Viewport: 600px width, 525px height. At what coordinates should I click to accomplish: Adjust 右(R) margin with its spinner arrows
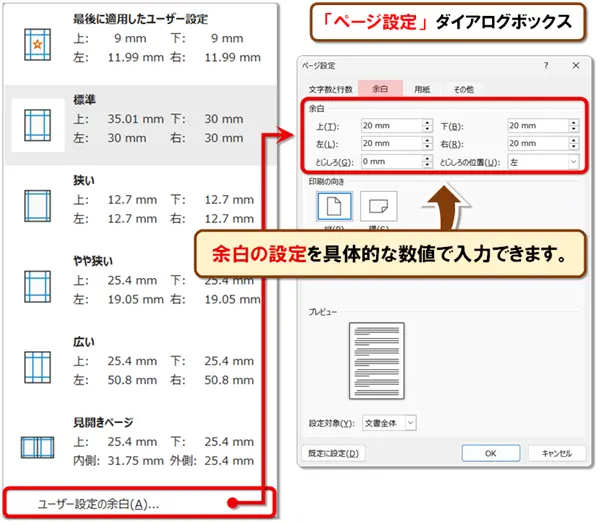[574, 143]
